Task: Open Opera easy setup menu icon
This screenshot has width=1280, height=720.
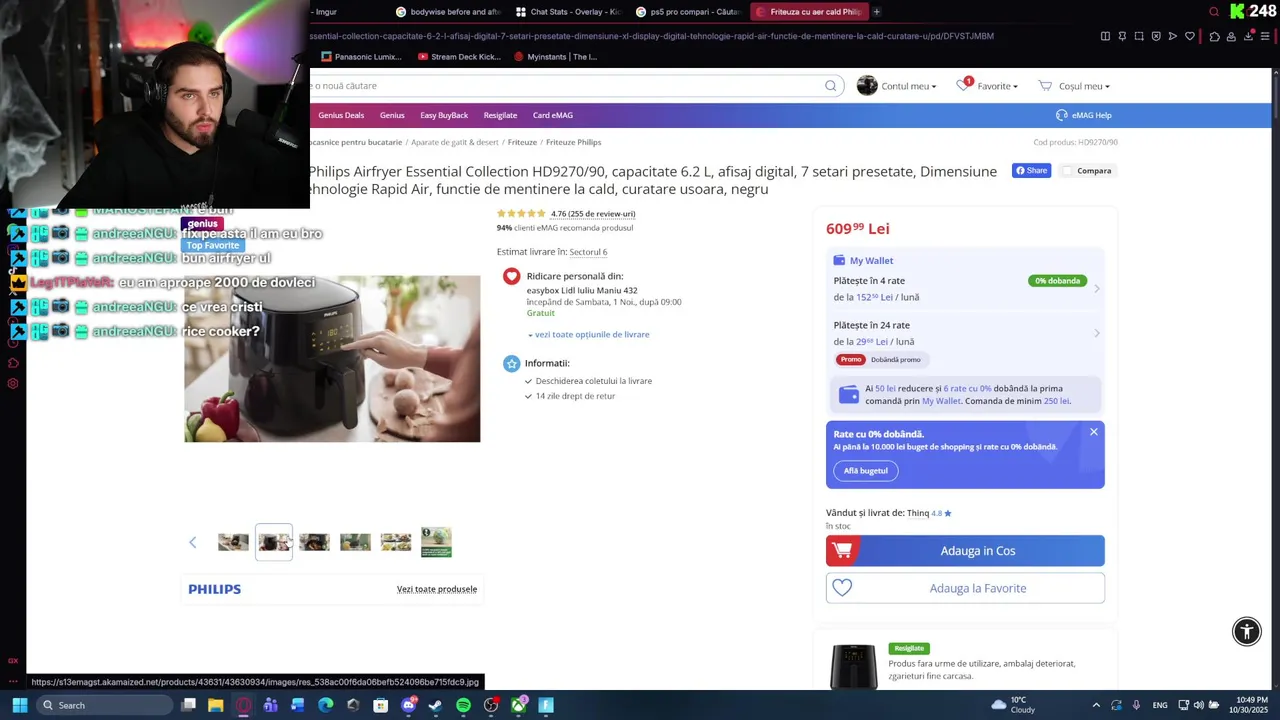Action: (1265, 36)
